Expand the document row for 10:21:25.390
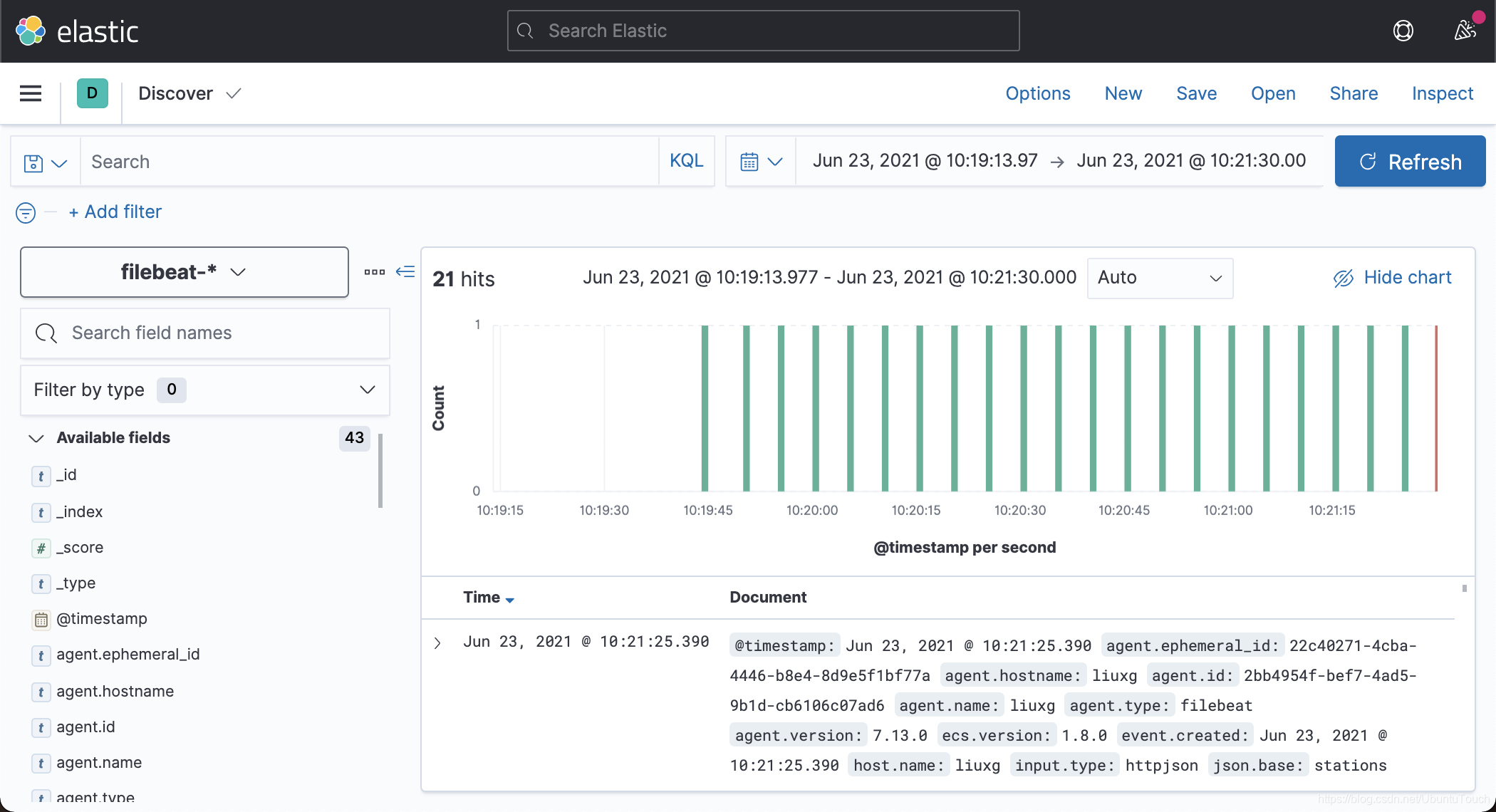Image resolution: width=1496 pixels, height=812 pixels. (437, 642)
